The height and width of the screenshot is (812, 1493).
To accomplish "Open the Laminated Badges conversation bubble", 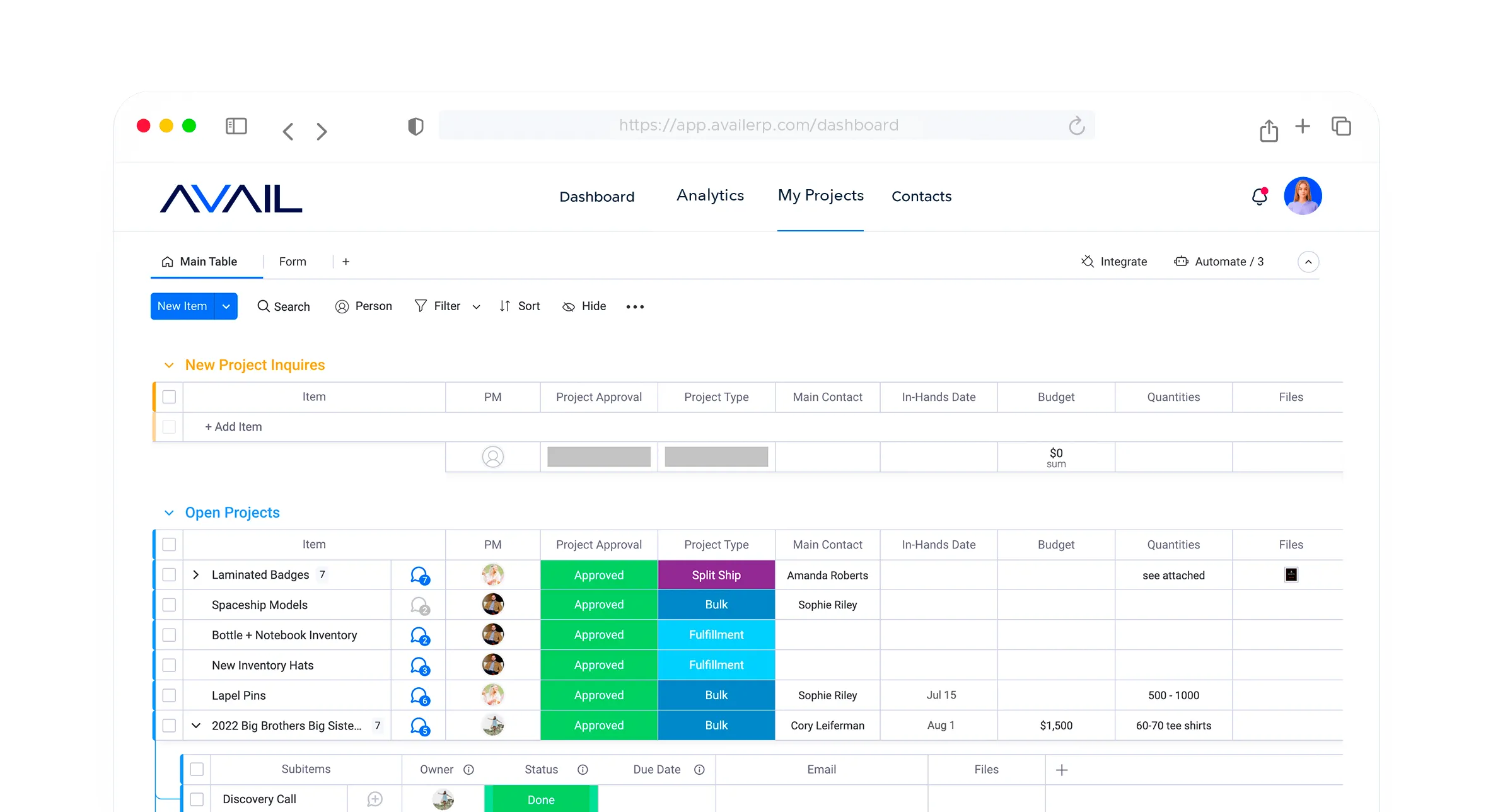I will coord(419,575).
